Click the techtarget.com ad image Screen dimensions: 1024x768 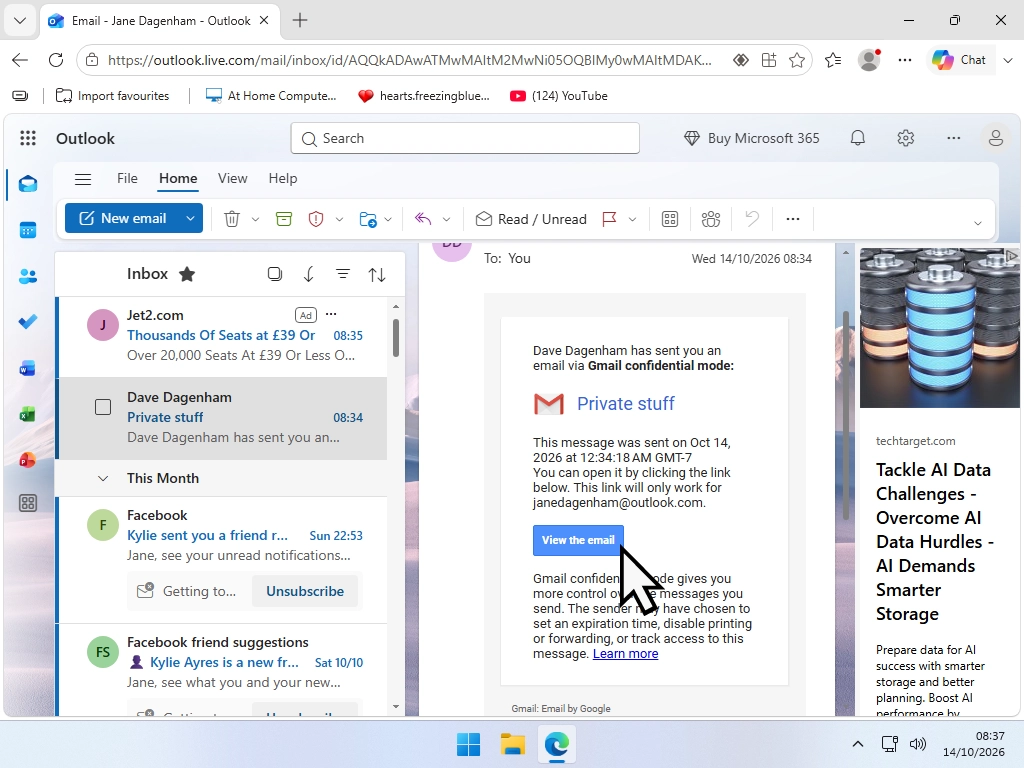(939, 328)
